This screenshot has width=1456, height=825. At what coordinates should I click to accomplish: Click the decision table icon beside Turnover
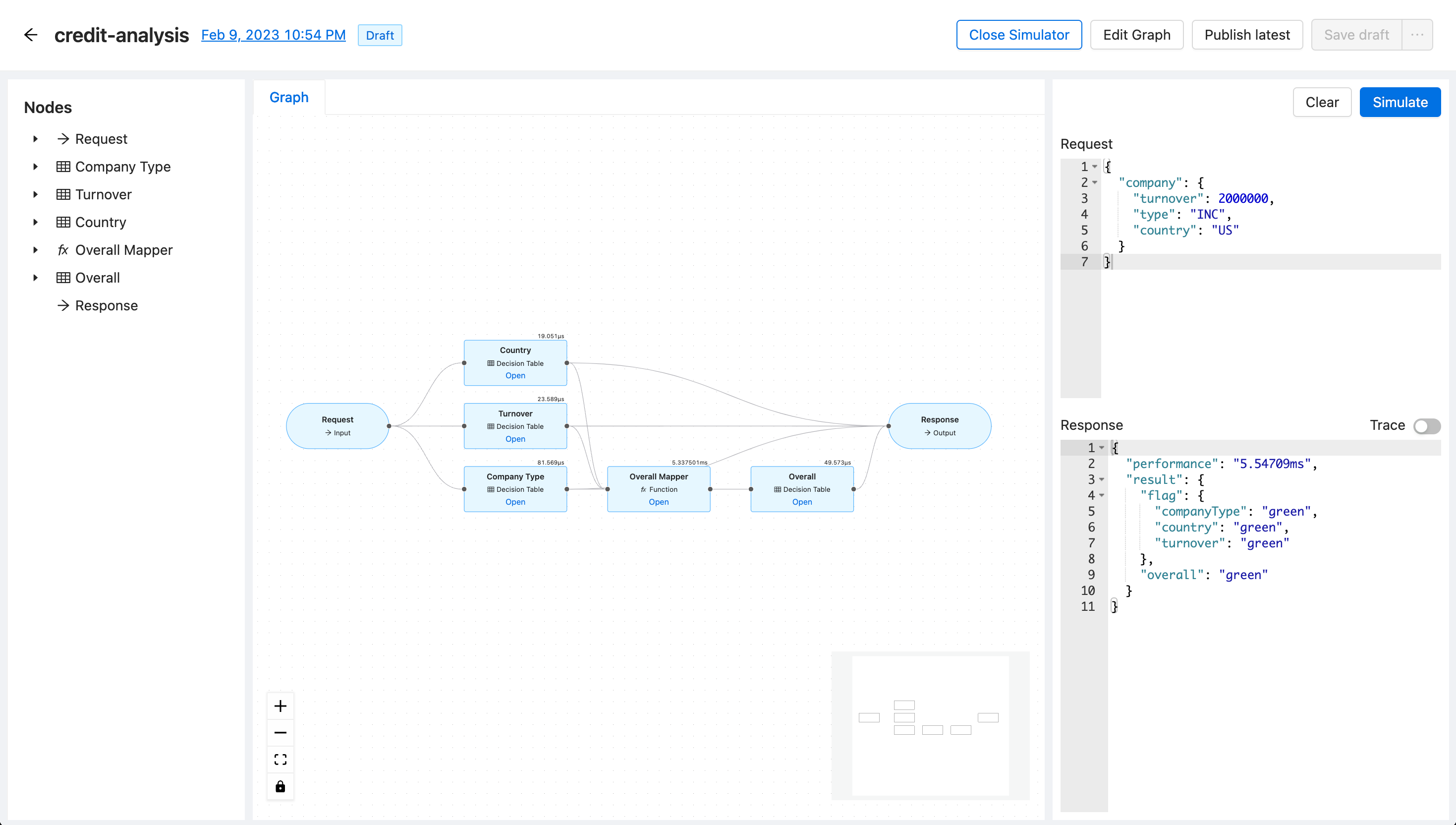coord(63,194)
